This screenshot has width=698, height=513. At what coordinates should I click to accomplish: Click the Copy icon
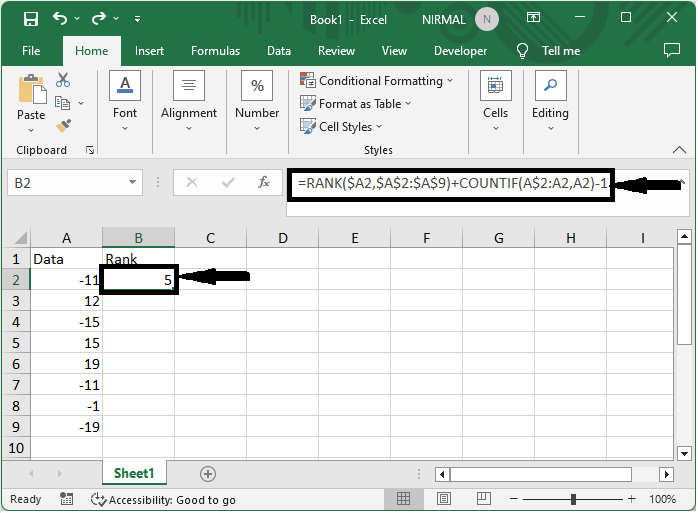(62, 103)
